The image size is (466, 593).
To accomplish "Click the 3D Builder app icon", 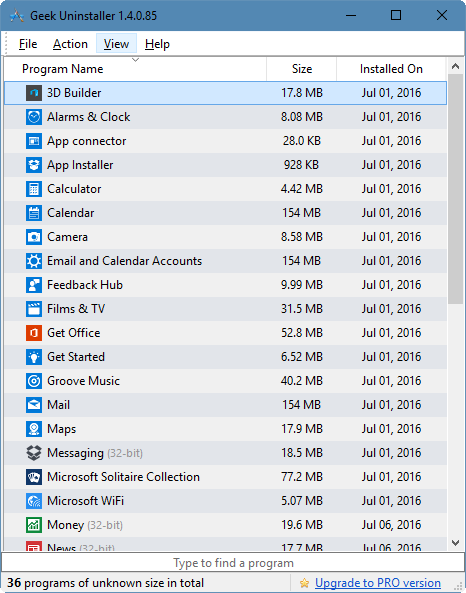I will pyautogui.click(x=34, y=93).
